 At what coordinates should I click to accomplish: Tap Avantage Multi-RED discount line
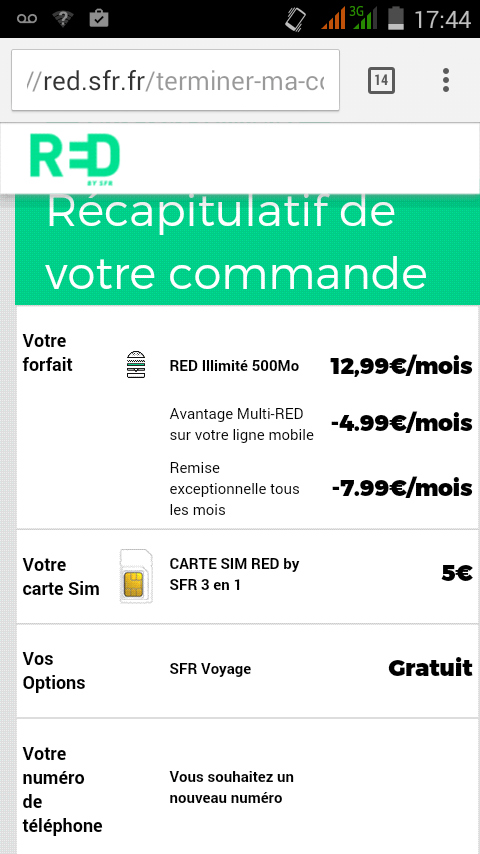click(241, 424)
